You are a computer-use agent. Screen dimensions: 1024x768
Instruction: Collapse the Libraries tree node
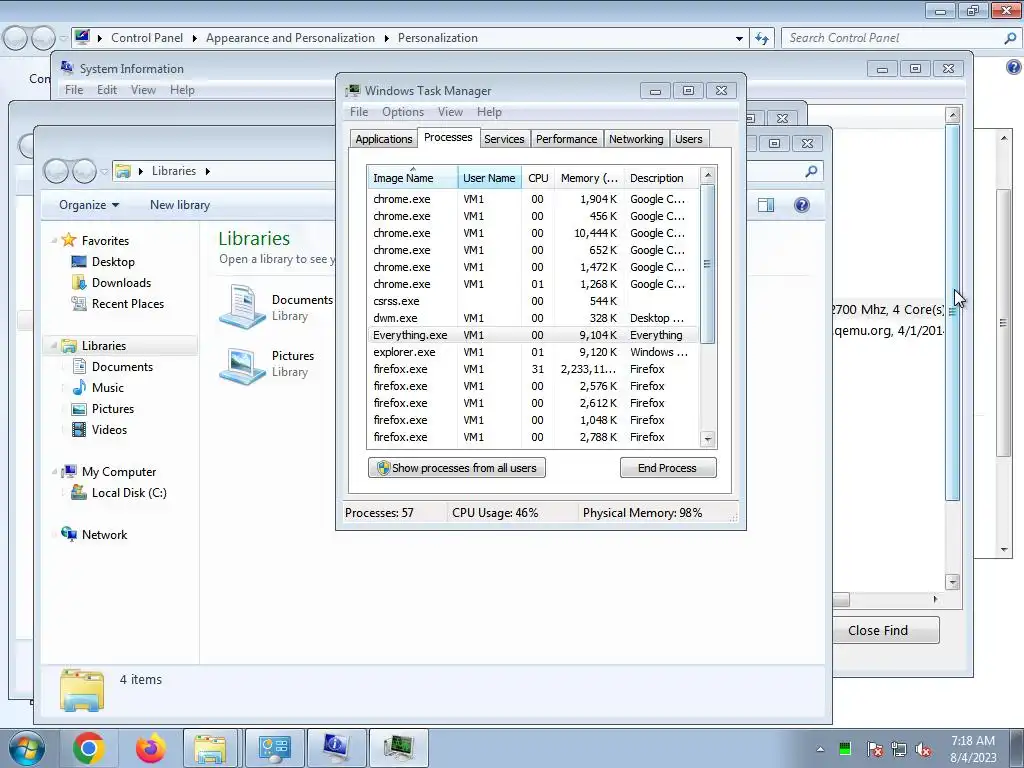pyautogui.click(x=54, y=345)
